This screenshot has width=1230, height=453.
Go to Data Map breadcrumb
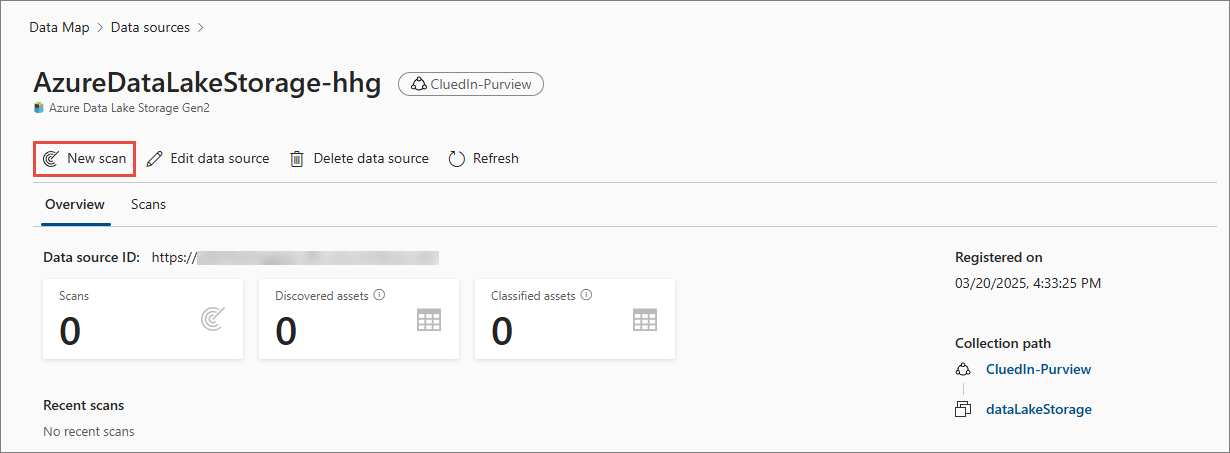[58, 27]
